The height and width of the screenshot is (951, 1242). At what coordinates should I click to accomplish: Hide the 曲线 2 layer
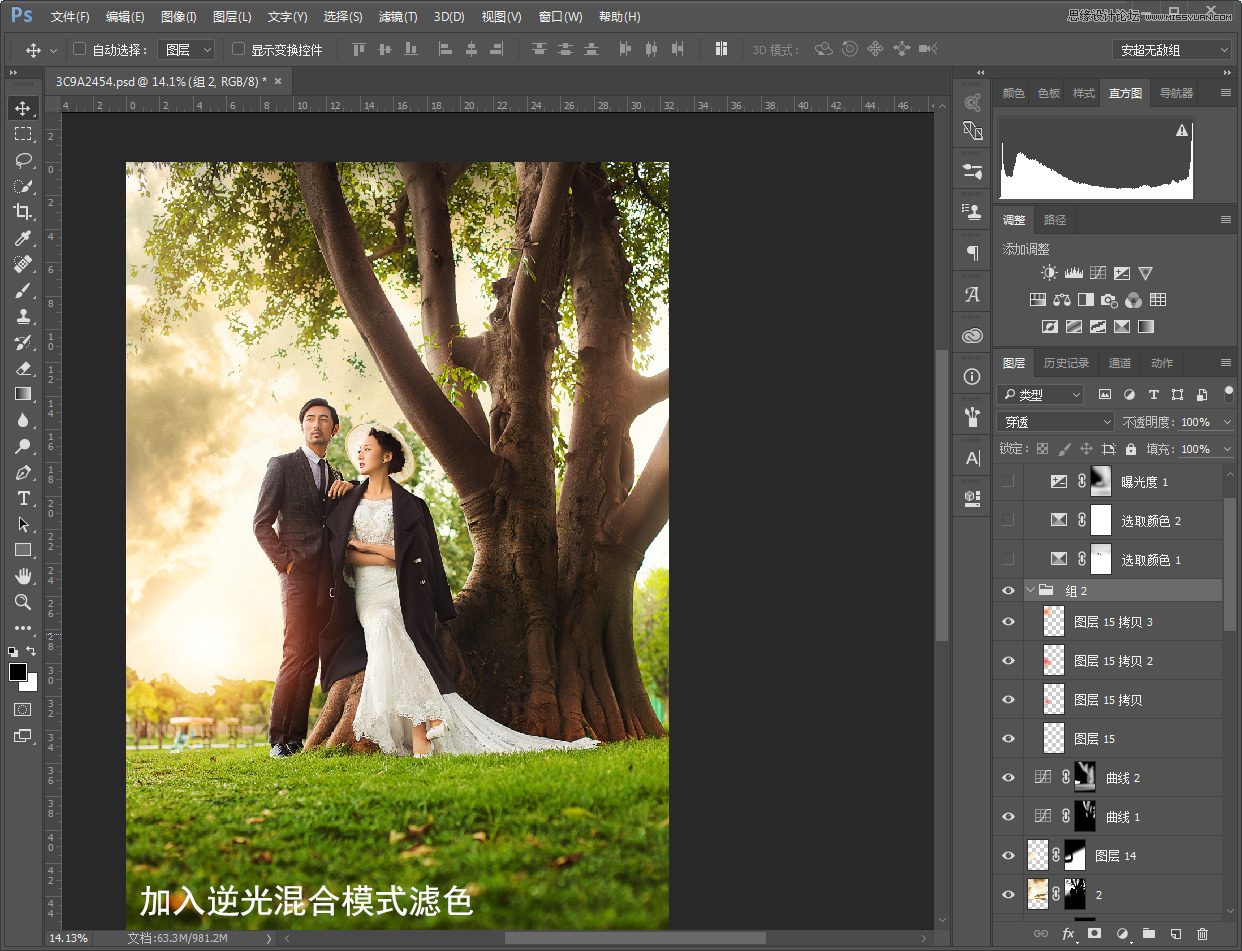[1008, 778]
